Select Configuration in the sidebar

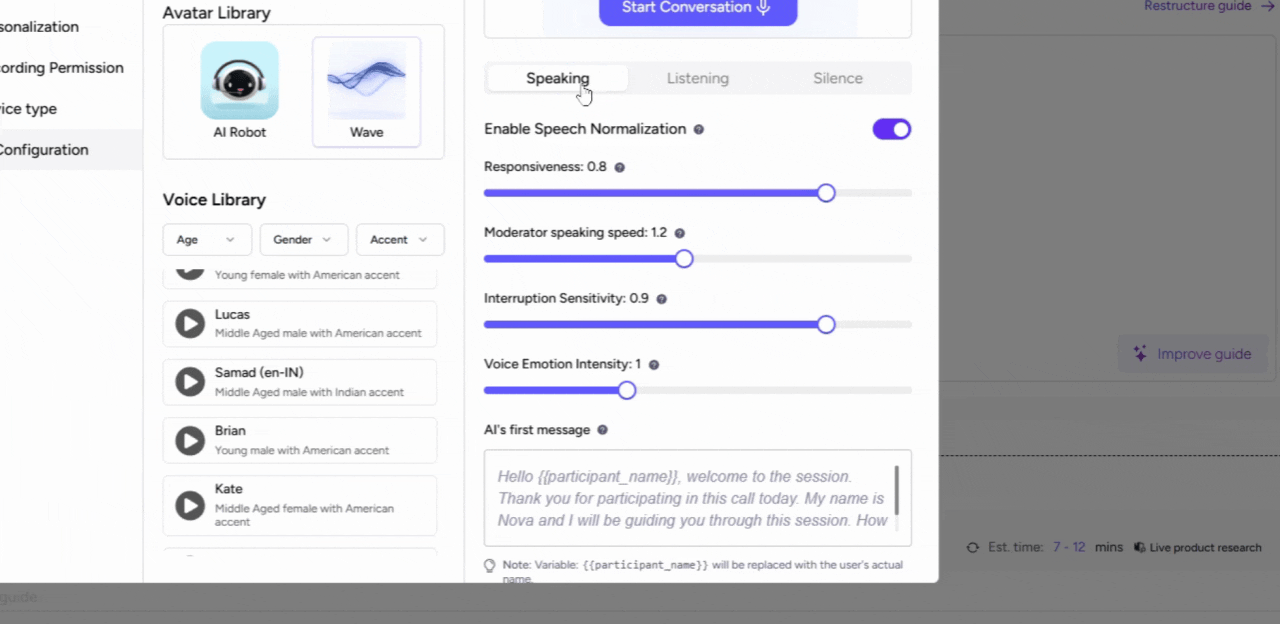click(x=44, y=149)
